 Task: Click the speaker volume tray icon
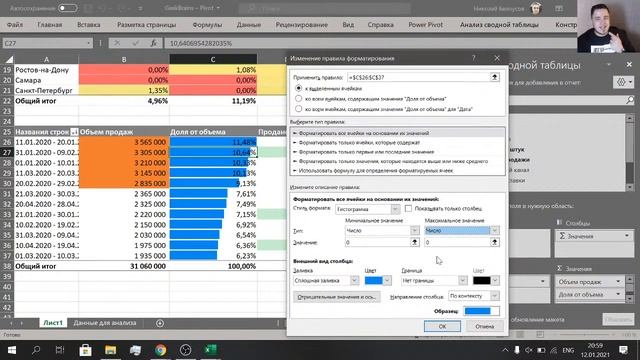pos(529,350)
